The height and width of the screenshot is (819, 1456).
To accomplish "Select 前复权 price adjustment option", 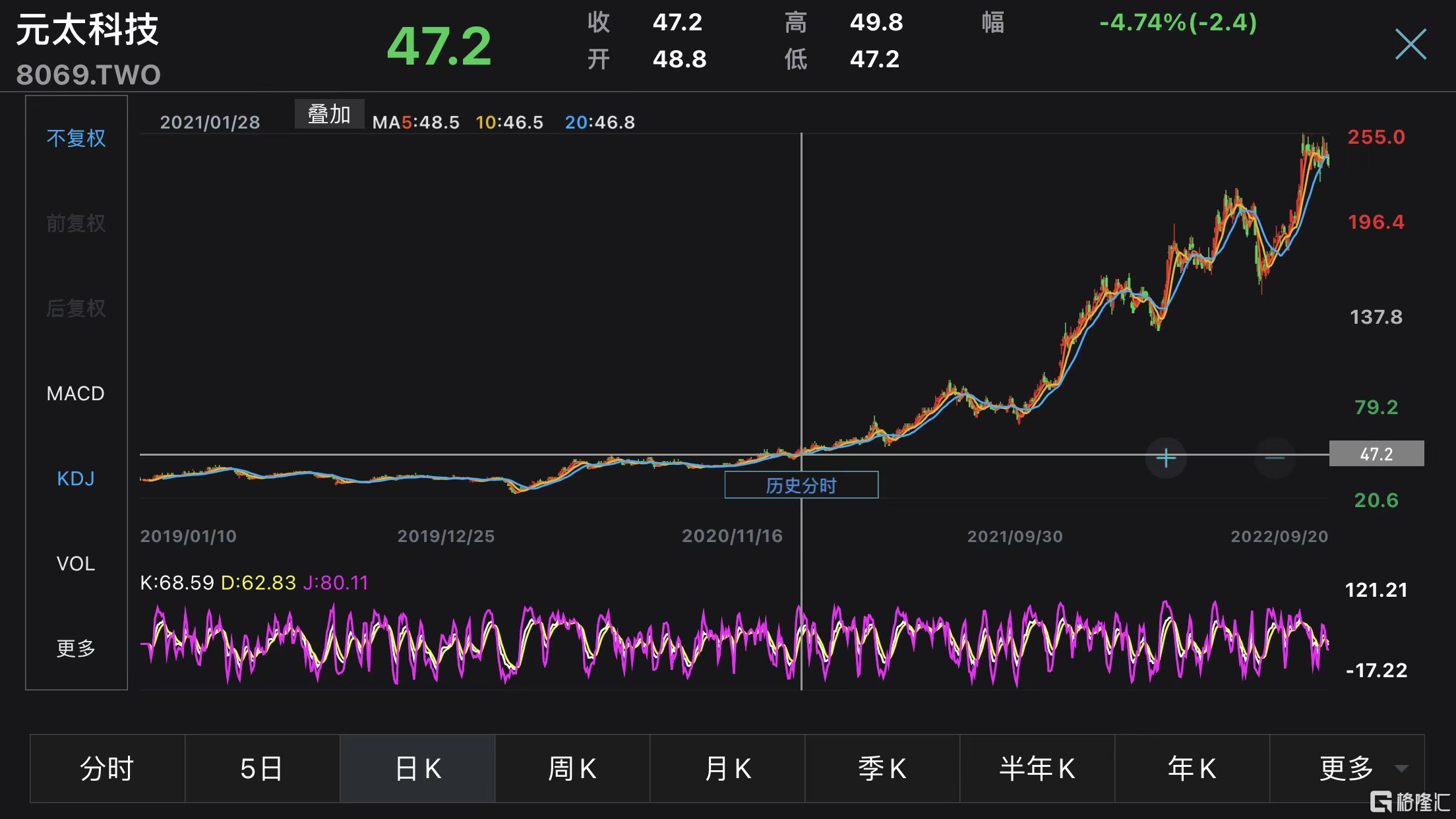I will click(x=76, y=223).
